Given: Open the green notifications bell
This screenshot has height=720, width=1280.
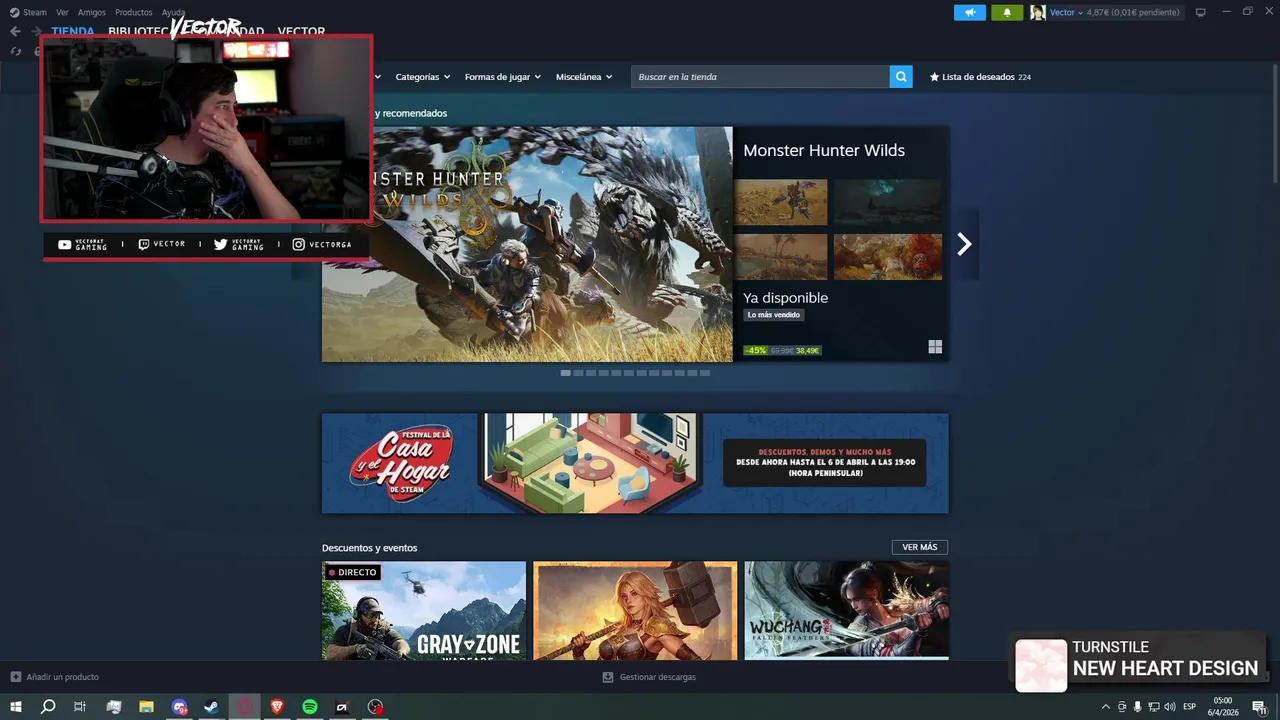Looking at the screenshot, I should click(1007, 12).
